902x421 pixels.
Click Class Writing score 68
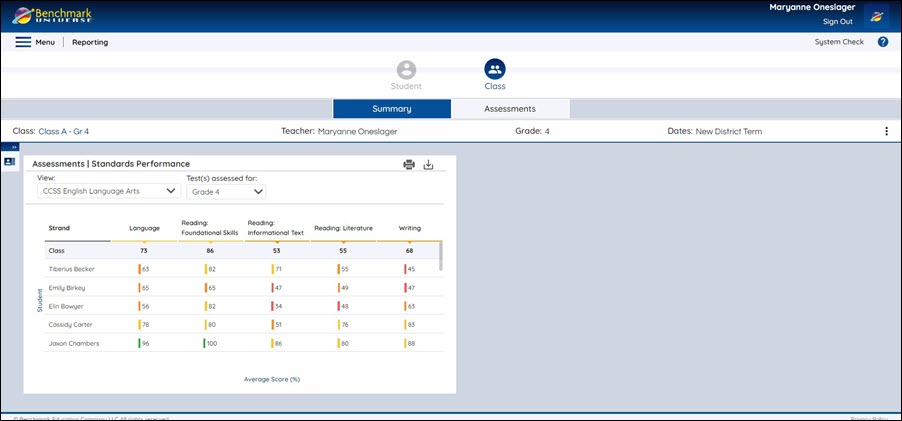410,251
